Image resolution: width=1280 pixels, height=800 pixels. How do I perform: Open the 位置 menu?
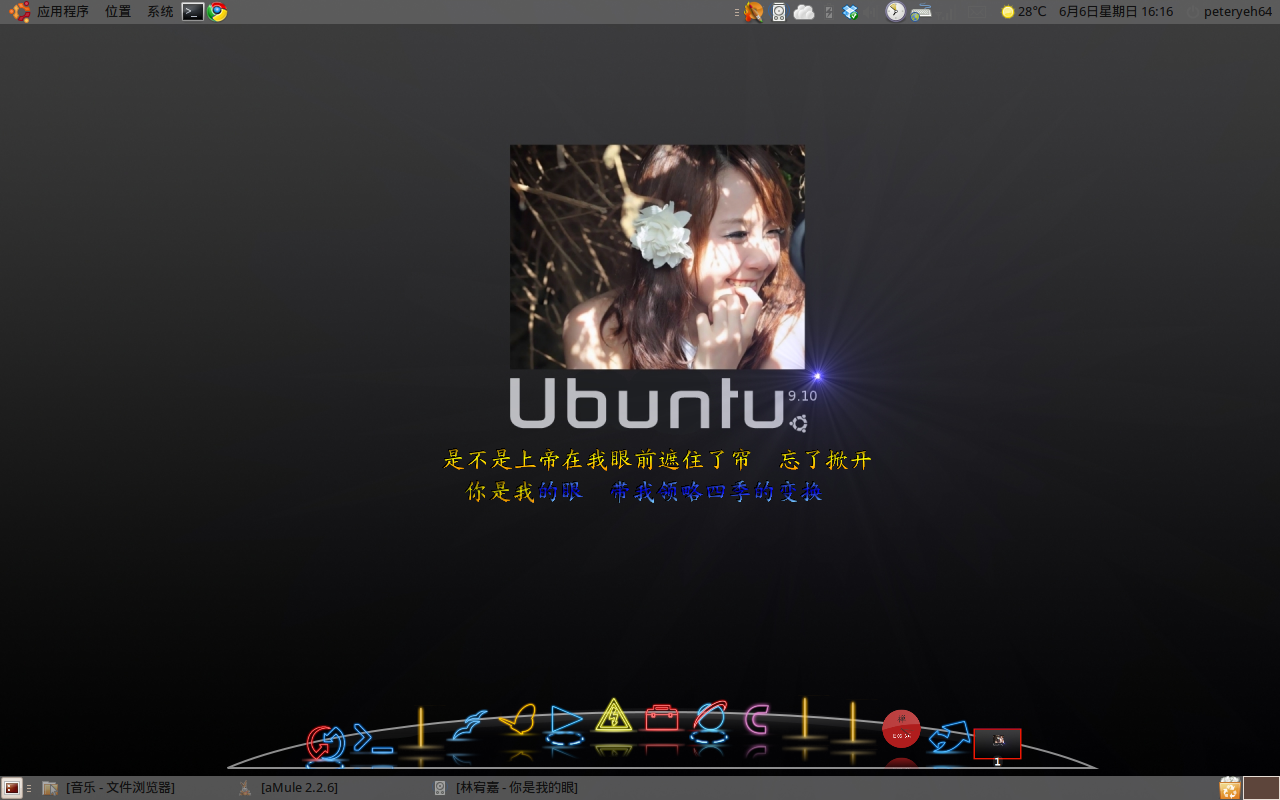[118, 12]
